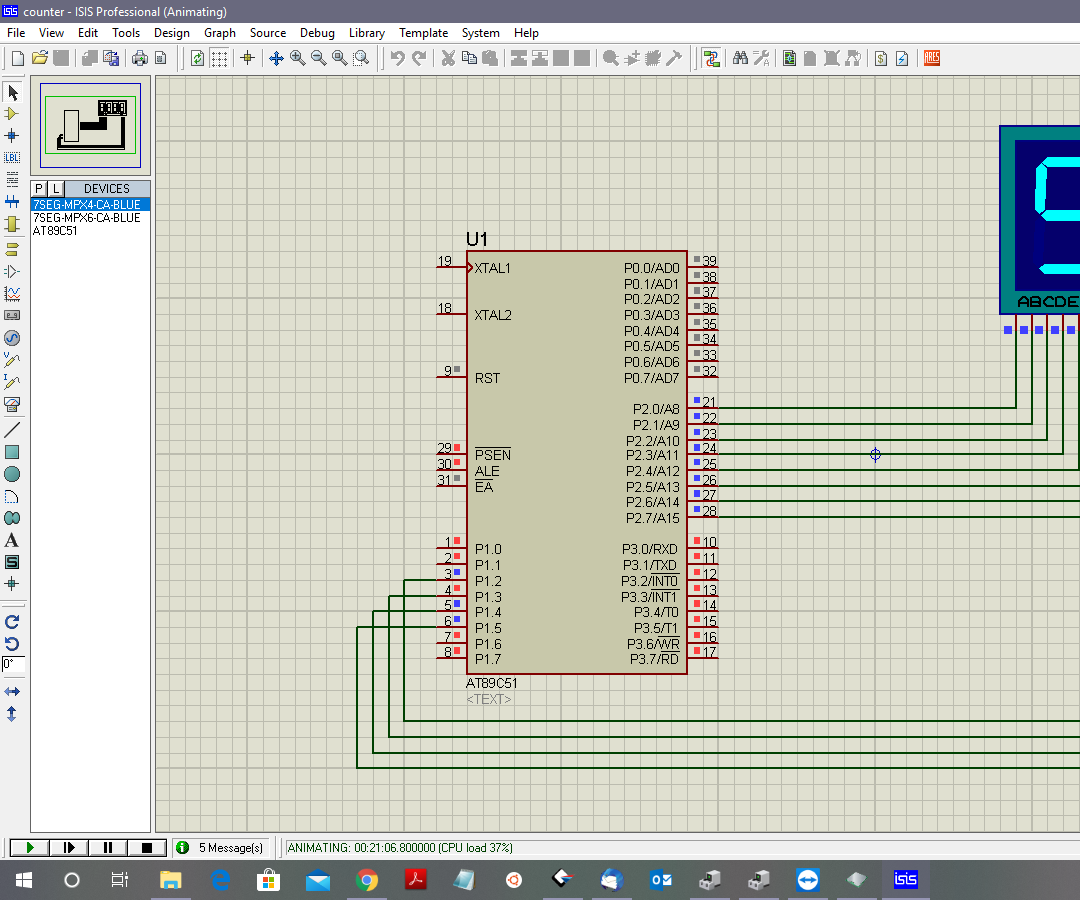The height and width of the screenshot is (900, 1080).
Task: Redraw the display
Action: (x=198, y=59)
